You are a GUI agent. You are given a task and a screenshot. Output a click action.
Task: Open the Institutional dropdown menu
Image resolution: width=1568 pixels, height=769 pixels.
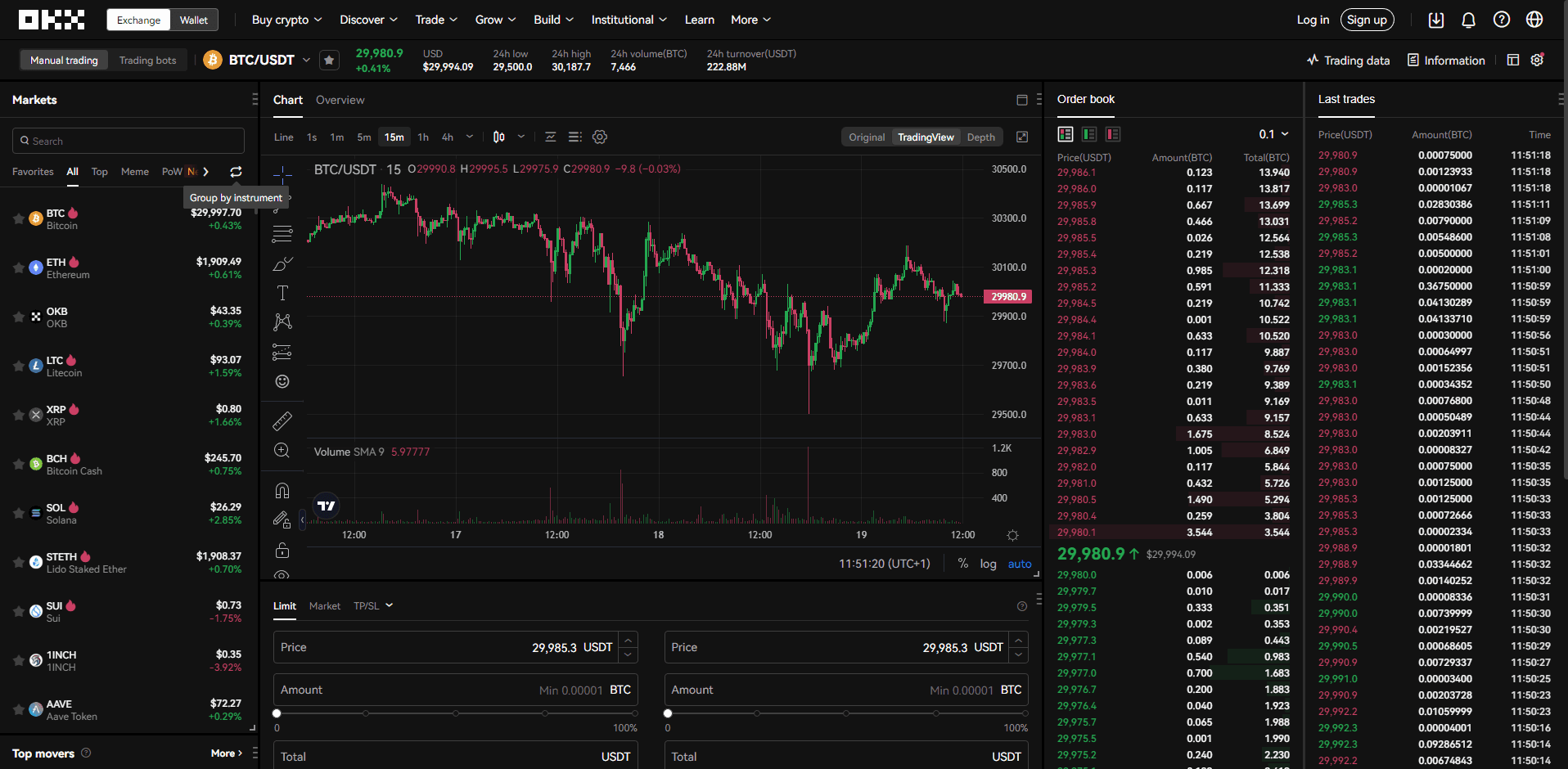coord(629,20)
